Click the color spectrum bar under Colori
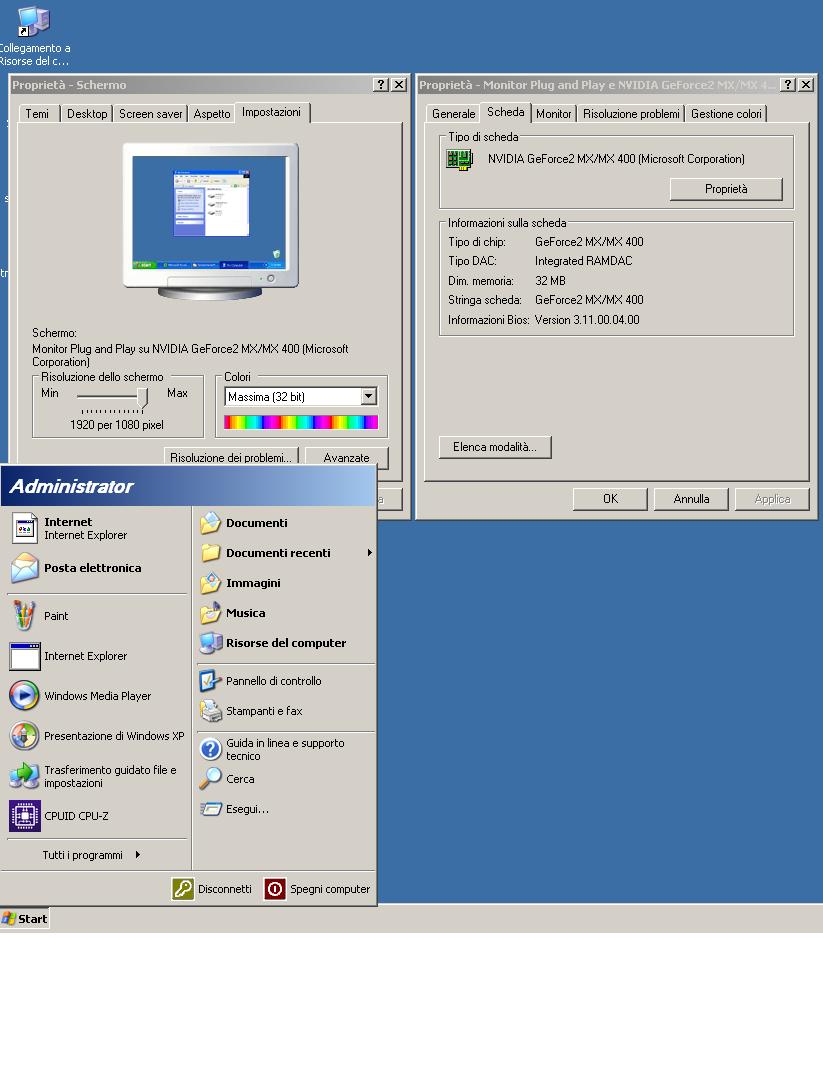This screenshot has height=1080, width=823. pos(301,422)
